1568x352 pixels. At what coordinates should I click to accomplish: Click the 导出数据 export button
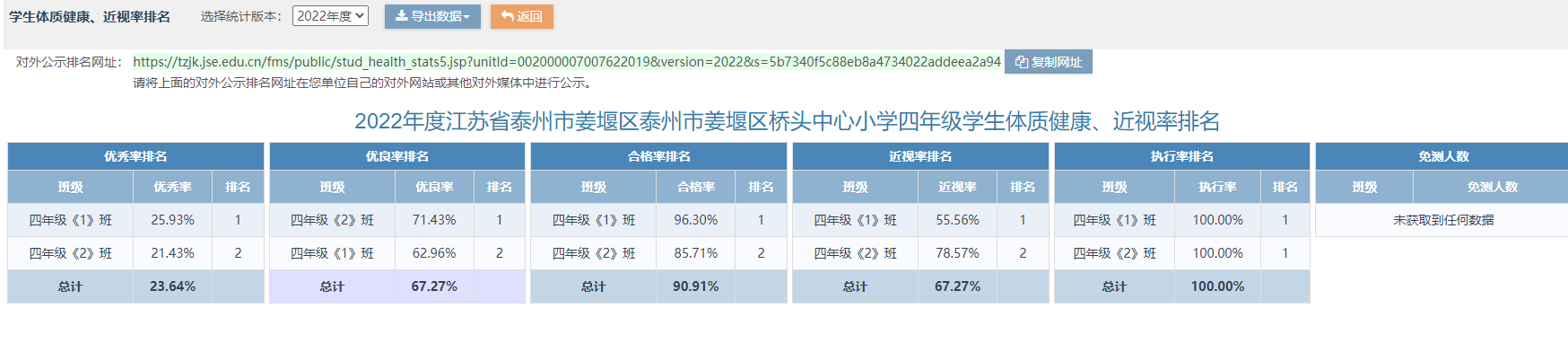pyautogui.click(x=432, y=16)
